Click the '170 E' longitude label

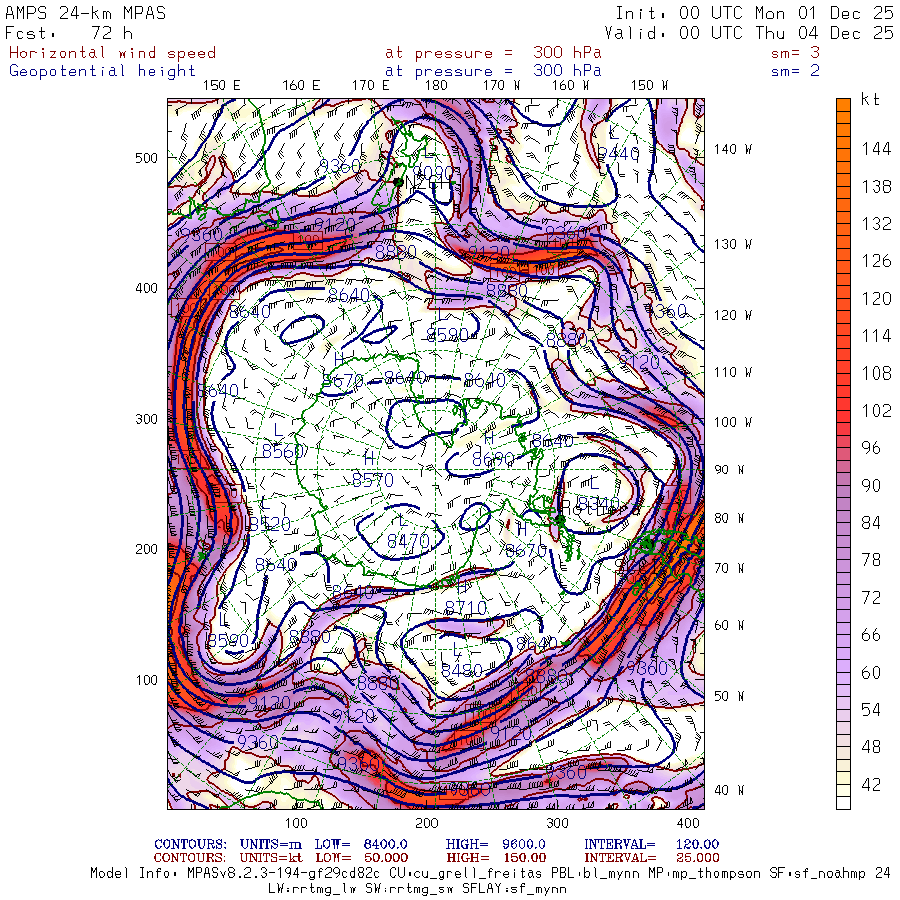(370, 86)
